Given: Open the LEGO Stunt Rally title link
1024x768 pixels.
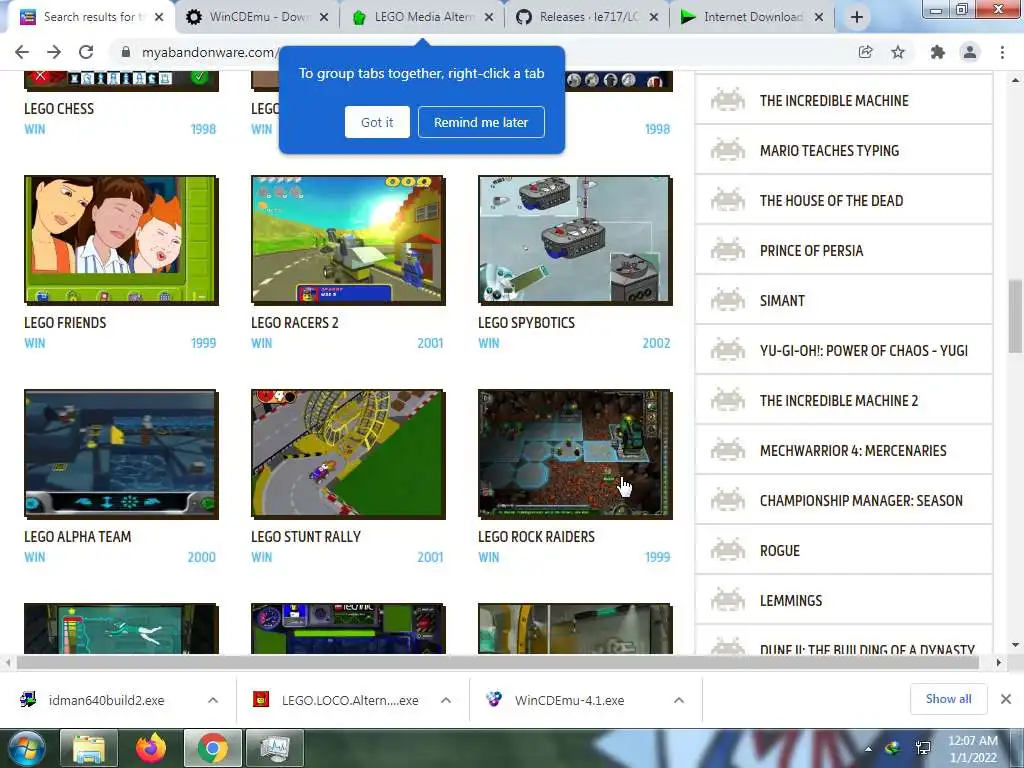Looking at the screenshot, I should (x=306, y=537).
